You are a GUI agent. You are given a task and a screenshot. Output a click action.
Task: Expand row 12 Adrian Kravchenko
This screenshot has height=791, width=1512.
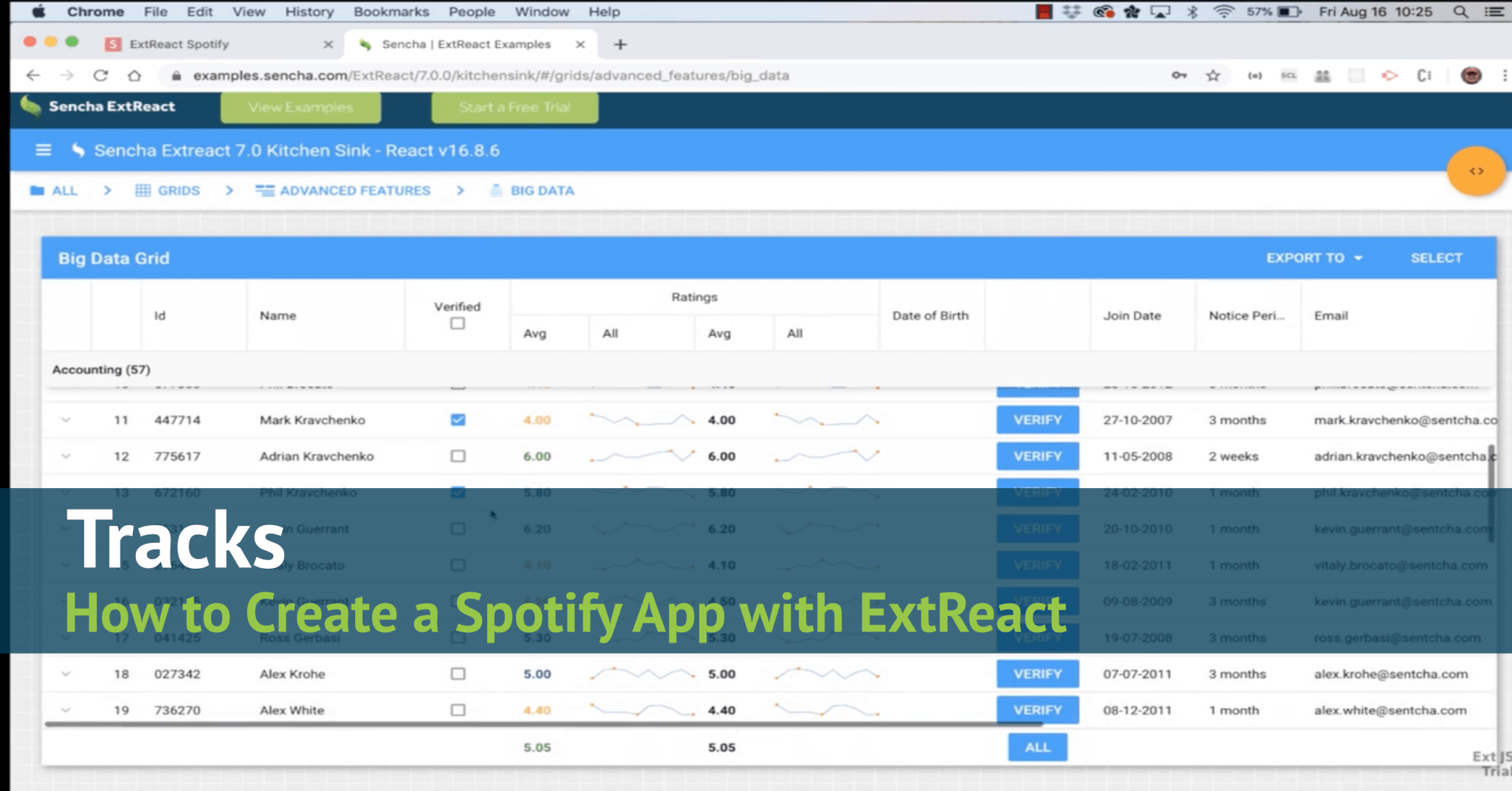(x=66, y=456)
